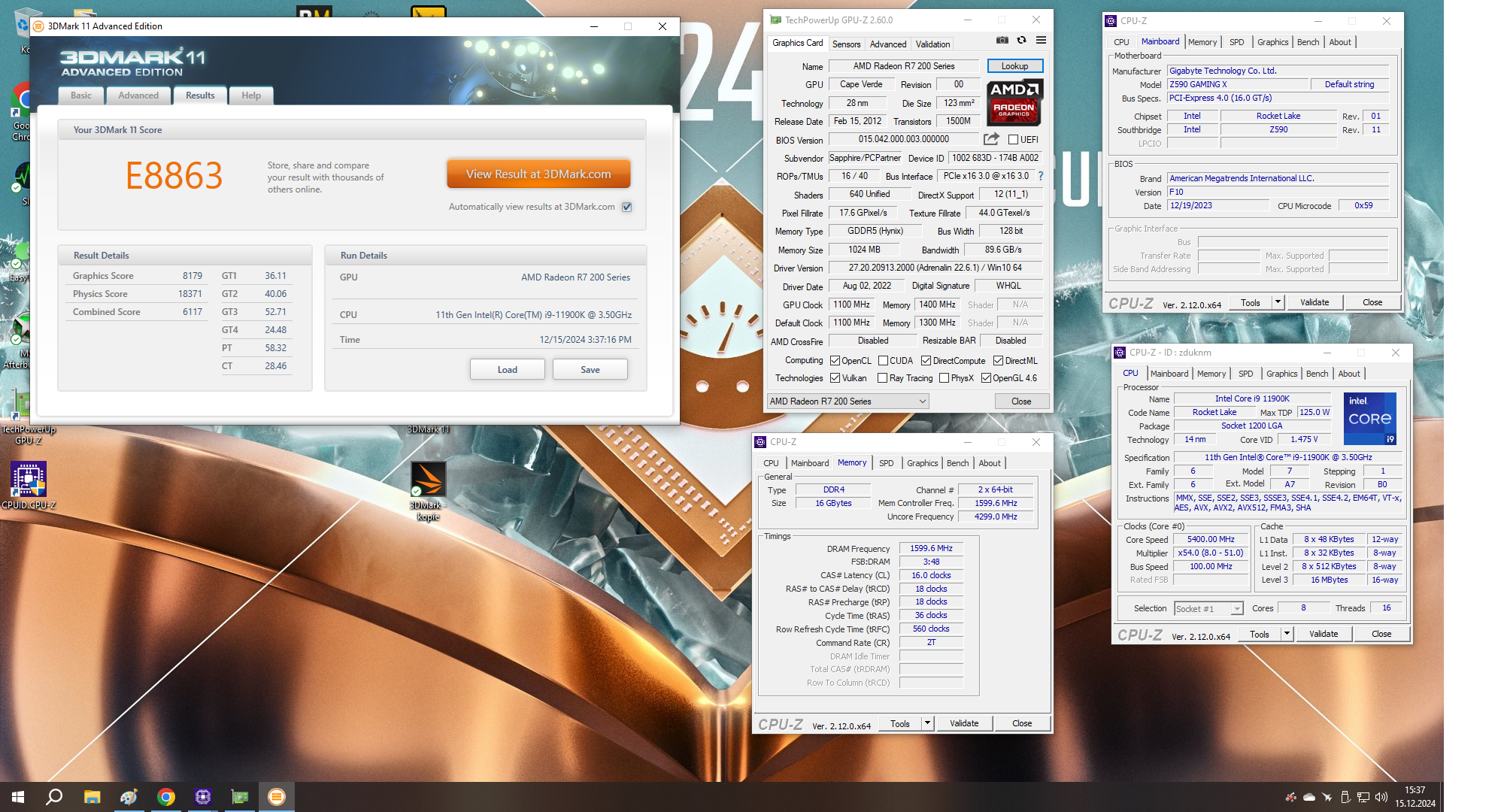Open the Windows Start menu
Image resolution: width=1504 pixels, height=812 pixels.
(18, 797)
